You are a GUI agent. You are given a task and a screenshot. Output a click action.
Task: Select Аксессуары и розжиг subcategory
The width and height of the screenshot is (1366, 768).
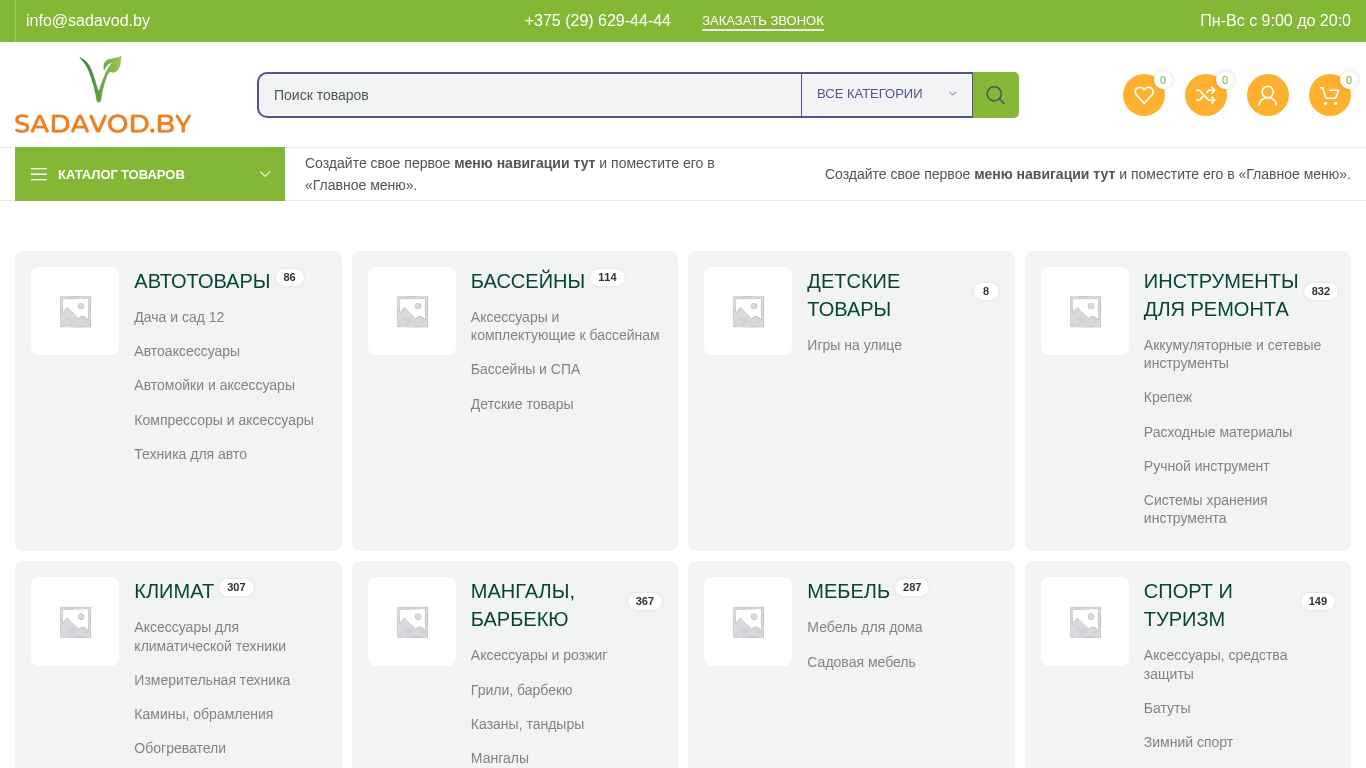(x=539, y=655)
